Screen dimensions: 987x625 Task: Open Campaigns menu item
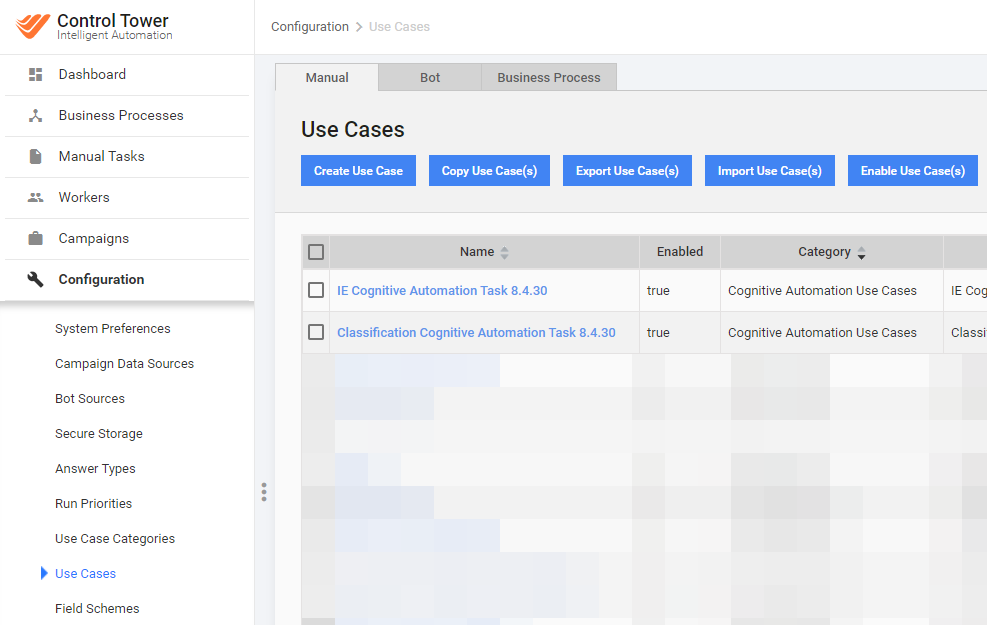tap(94, 239)
